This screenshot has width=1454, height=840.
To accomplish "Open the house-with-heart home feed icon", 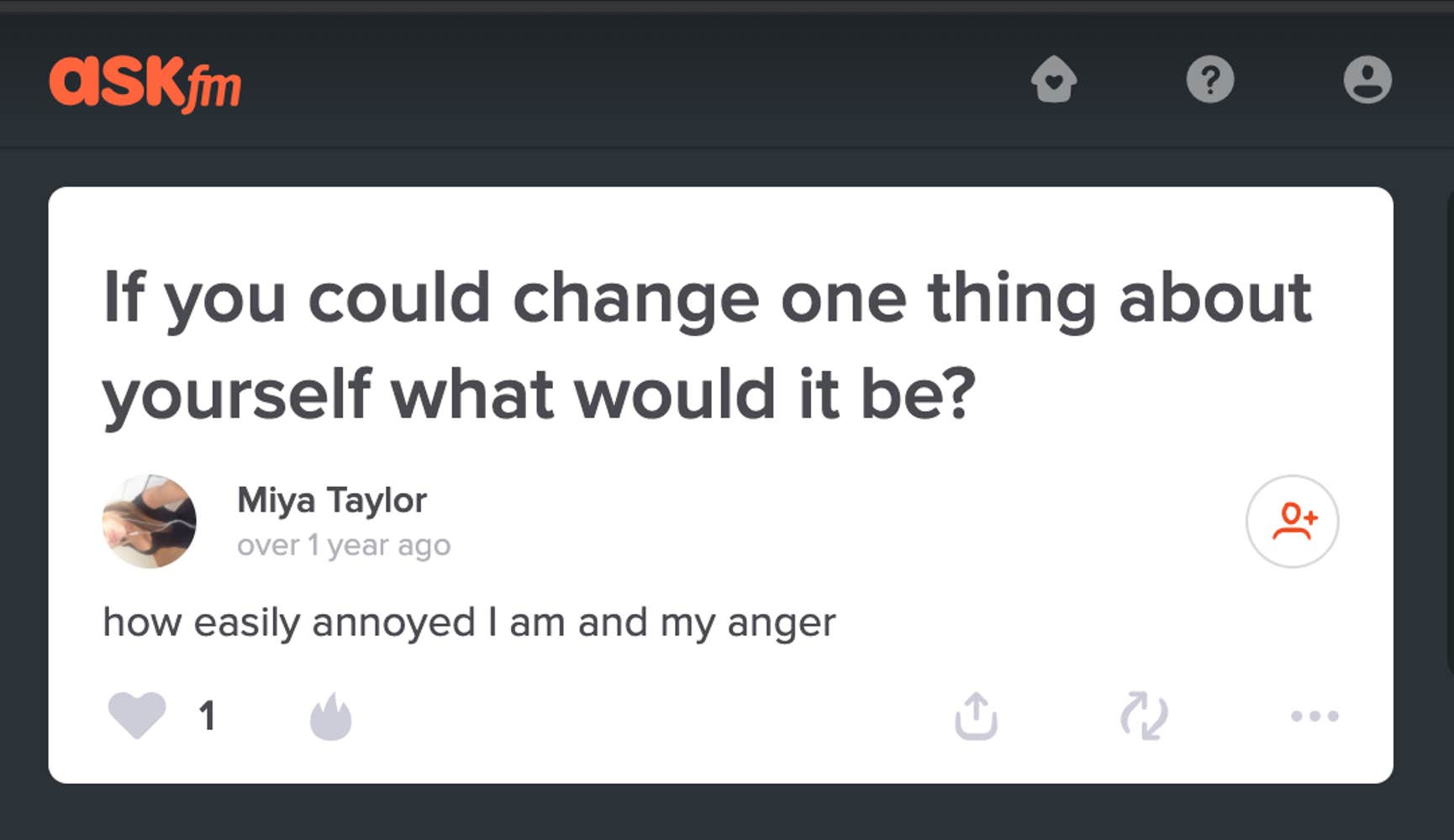I will [1054, 79].
